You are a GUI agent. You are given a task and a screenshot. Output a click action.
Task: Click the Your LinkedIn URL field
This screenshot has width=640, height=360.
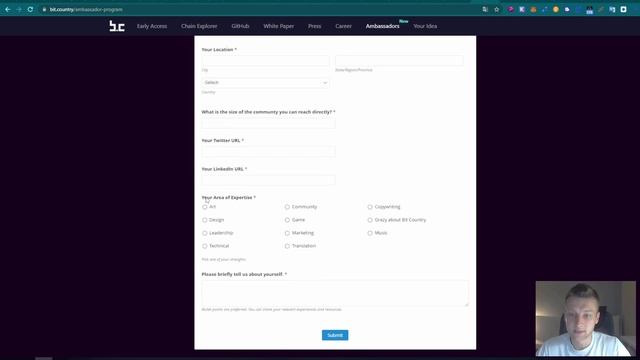[x=268, y=180]
